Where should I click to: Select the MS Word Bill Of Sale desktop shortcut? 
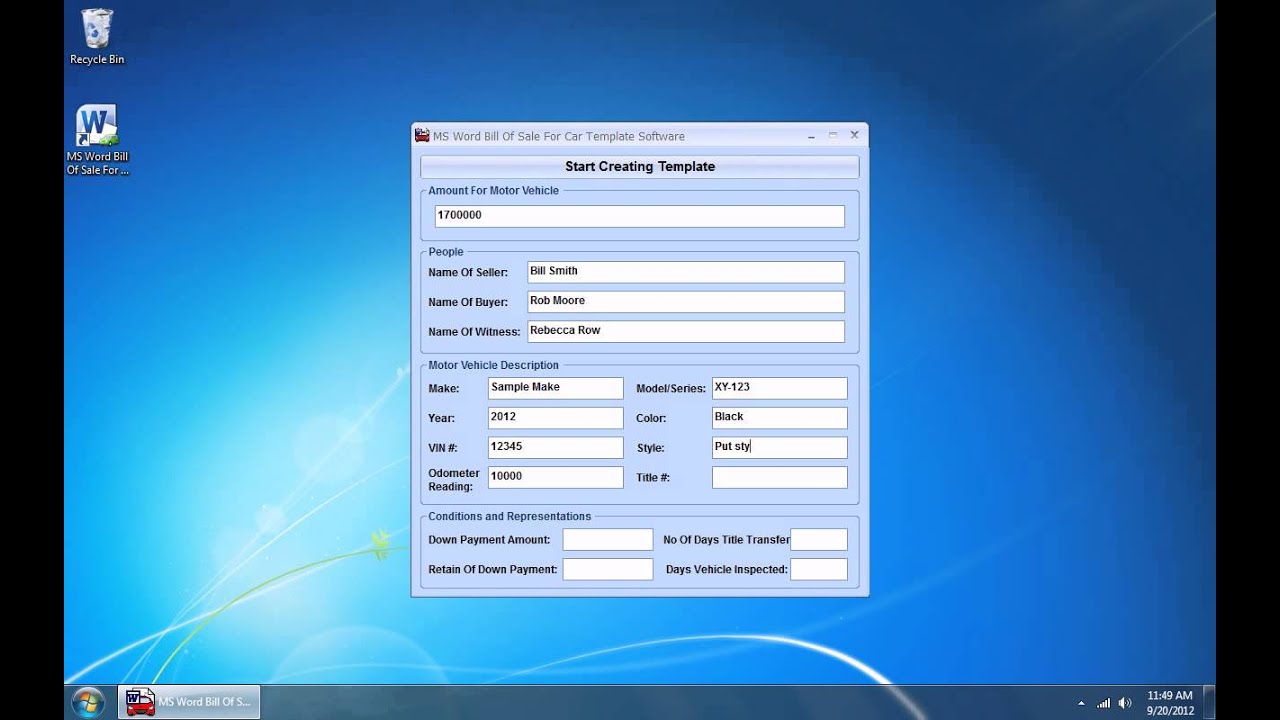coord(97,140)
